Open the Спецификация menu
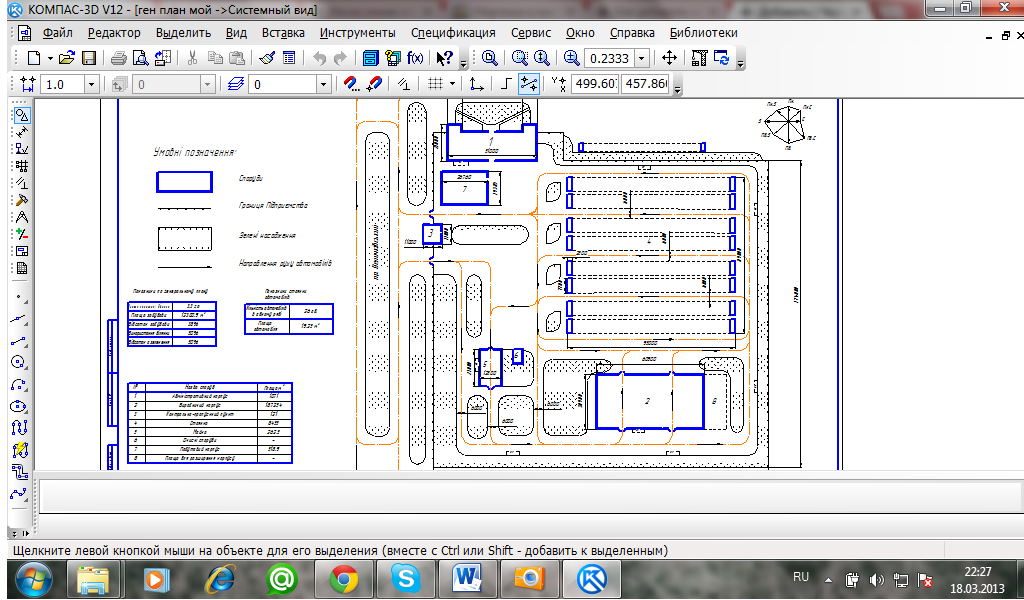The width and height of the screenshot is (1024, 600). [x=453, y=33]
